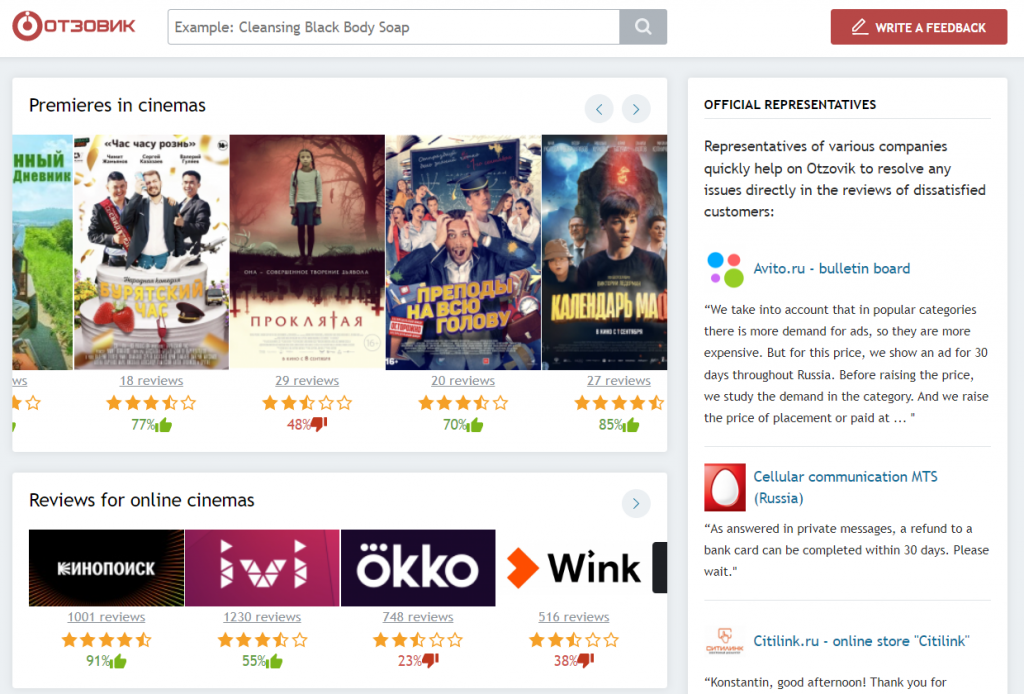Click the 23% thumbs-down icon
Viewport: 1024px width, 694px height.
tap(431, 661)
